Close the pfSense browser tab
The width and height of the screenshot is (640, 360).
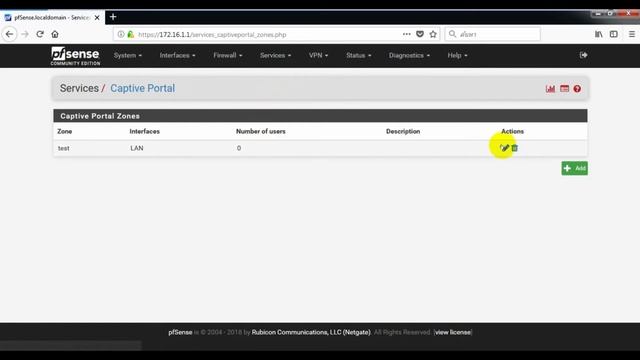pos(97,18)
